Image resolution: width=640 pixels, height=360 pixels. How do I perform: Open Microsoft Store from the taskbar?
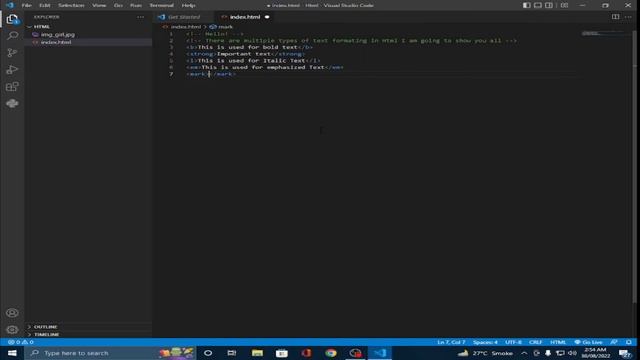pyautogui.click(x=282, y=353)
